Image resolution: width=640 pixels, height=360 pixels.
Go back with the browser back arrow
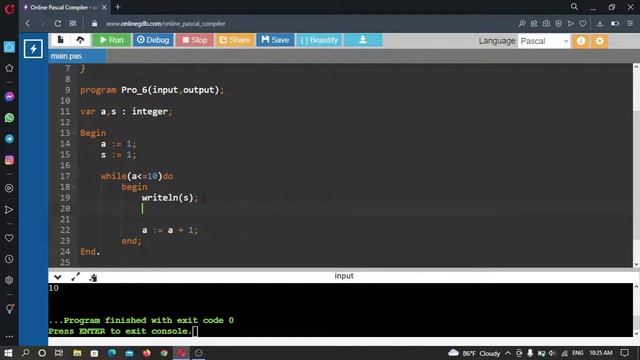click(28, 24)
